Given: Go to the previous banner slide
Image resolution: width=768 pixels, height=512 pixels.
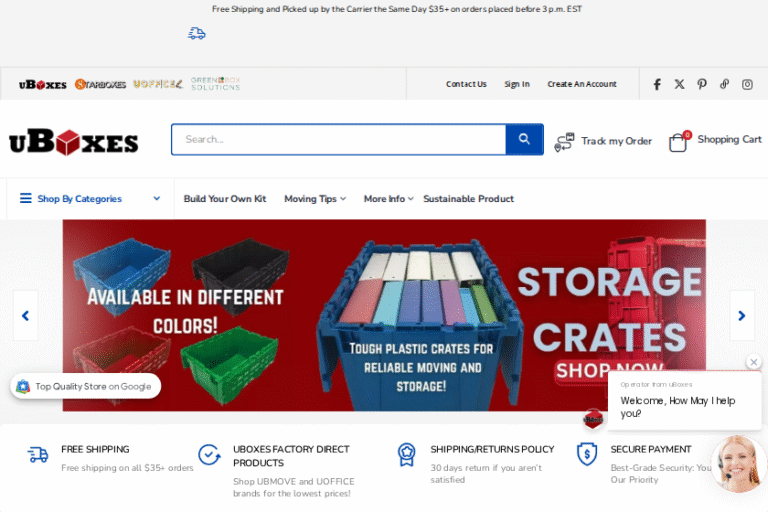Looking at the screenshot, I should (25, 316).
